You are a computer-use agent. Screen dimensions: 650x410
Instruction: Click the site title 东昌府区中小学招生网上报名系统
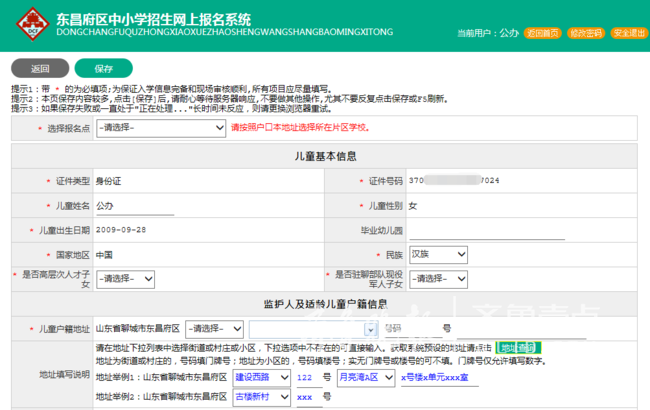tap(154, 19)
